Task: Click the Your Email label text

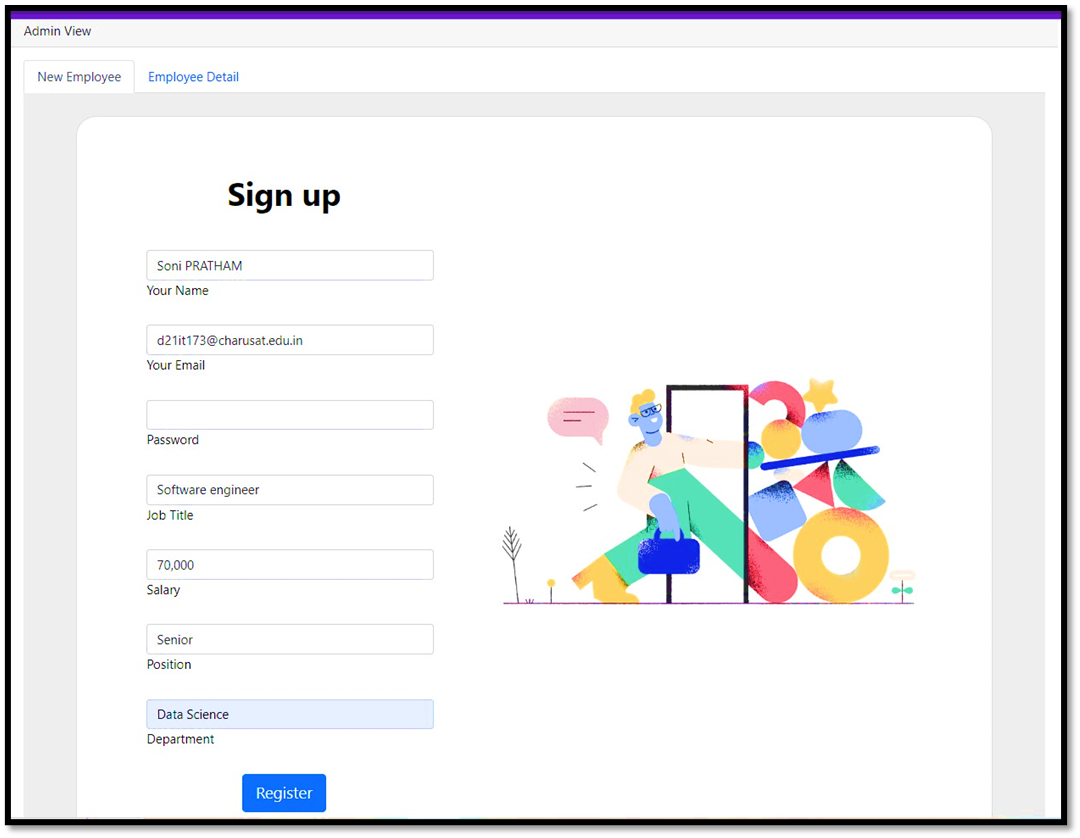Action: click(176, 365)
